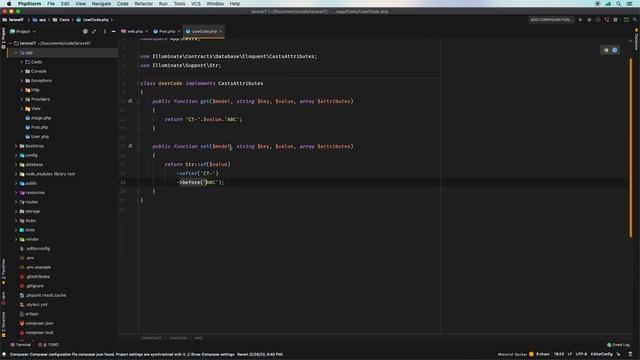Expand the Console folder
The width and height of the screenshot is (640, 360).
coord(22,71)
